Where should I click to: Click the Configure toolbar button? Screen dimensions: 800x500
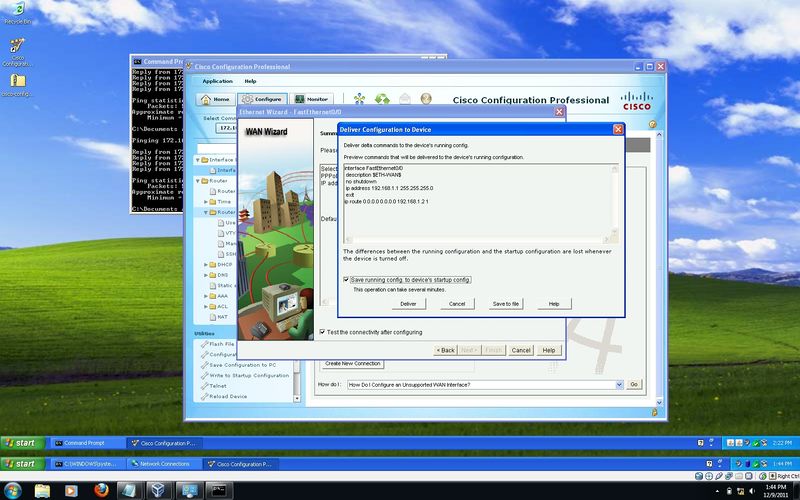point(262,99)
